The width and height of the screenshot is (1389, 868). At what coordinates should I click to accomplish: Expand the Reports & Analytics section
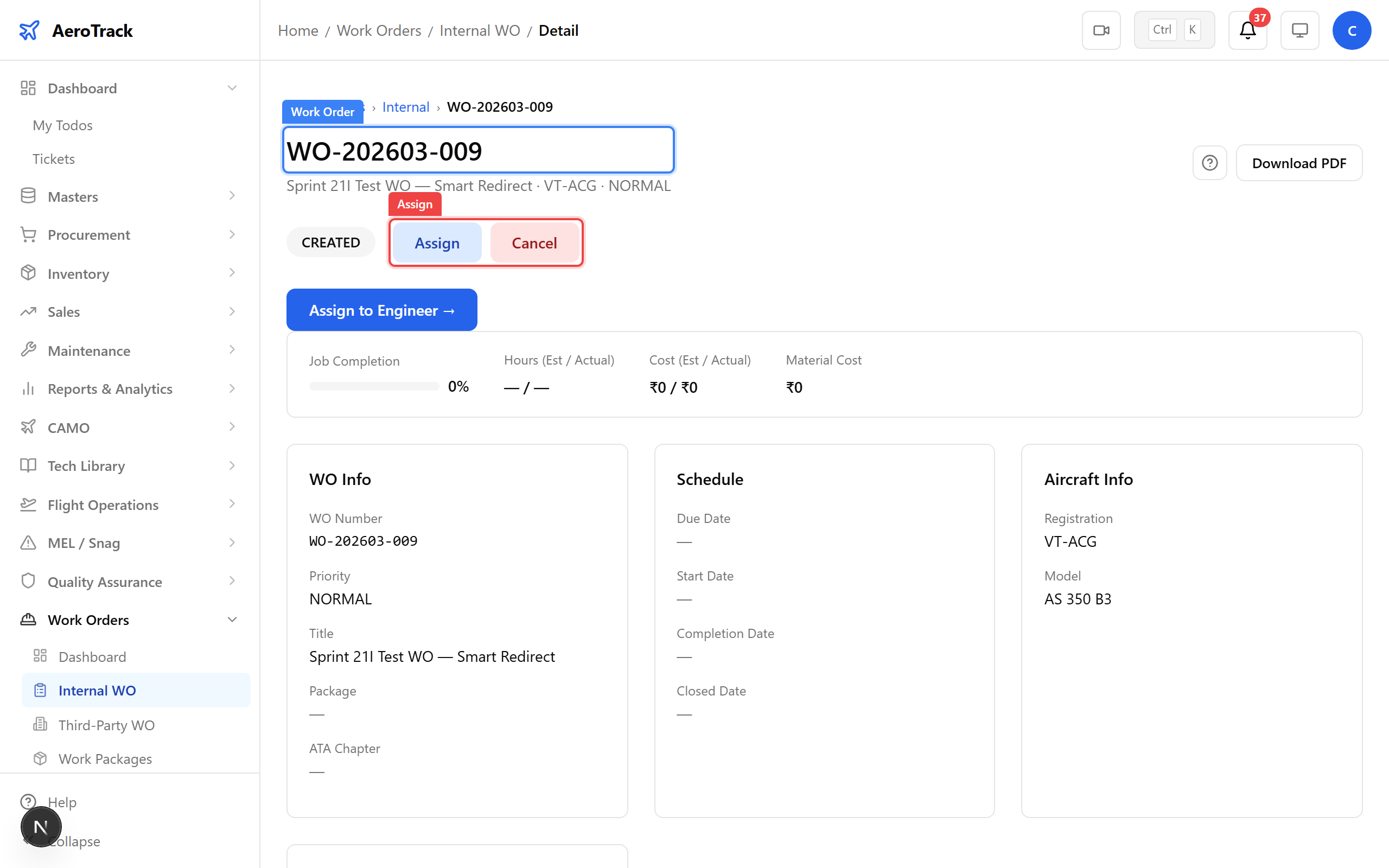point(232,388)
